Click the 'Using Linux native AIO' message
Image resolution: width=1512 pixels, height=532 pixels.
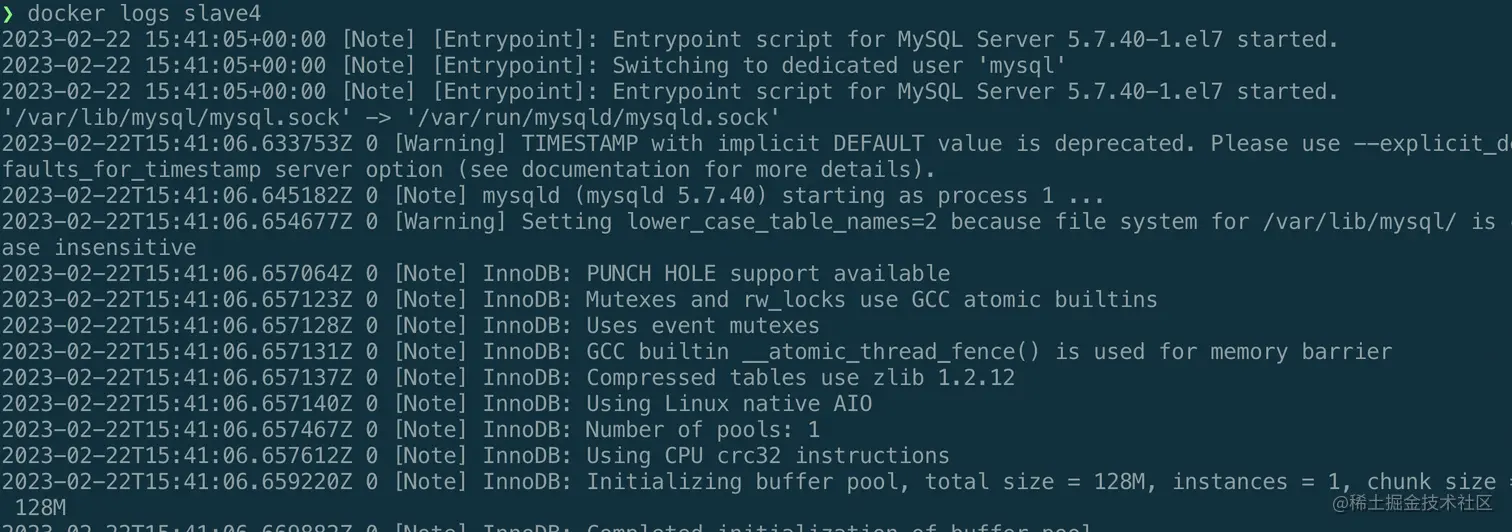tap(729, 404)
